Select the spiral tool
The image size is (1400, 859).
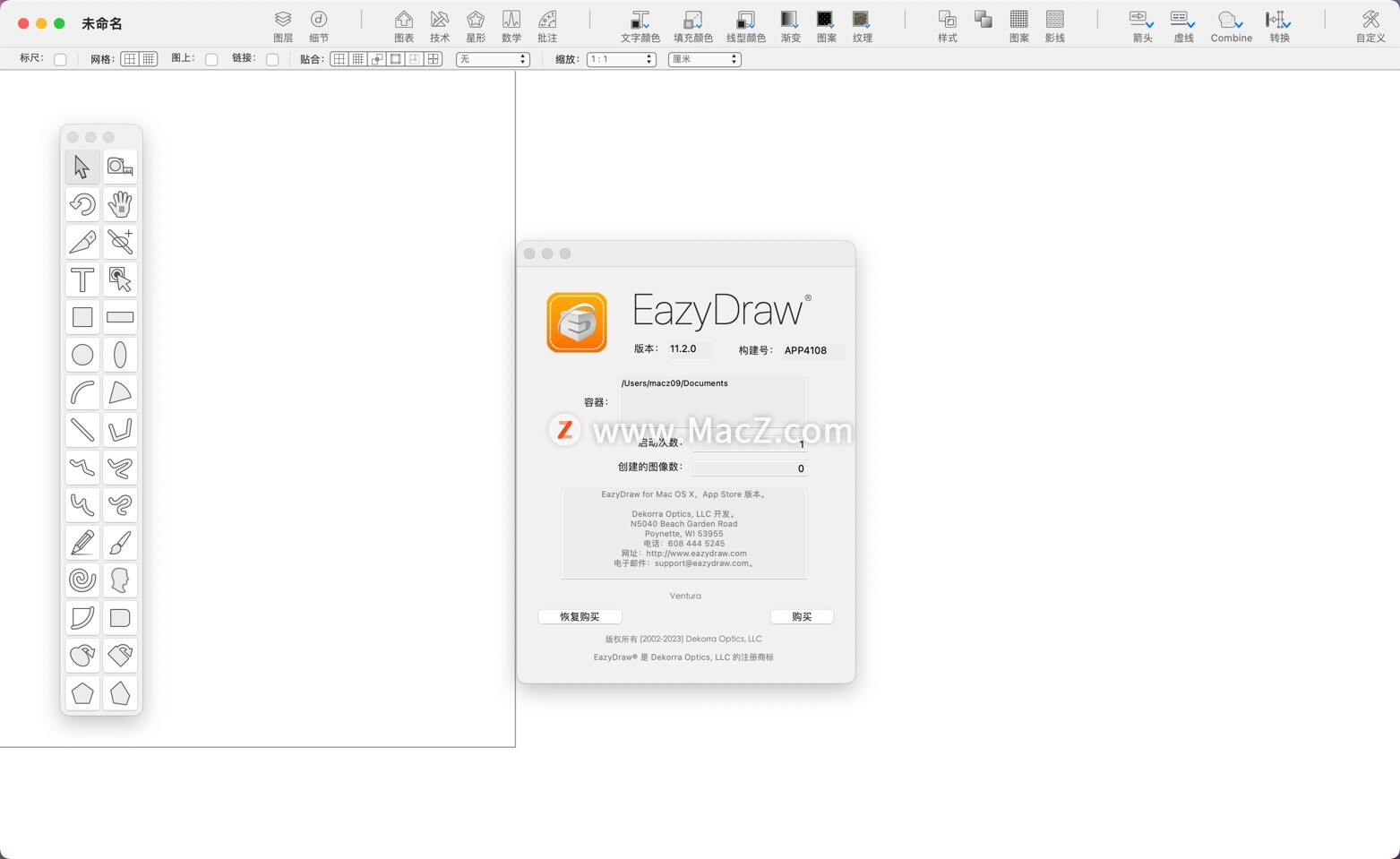tap(82, 580)
